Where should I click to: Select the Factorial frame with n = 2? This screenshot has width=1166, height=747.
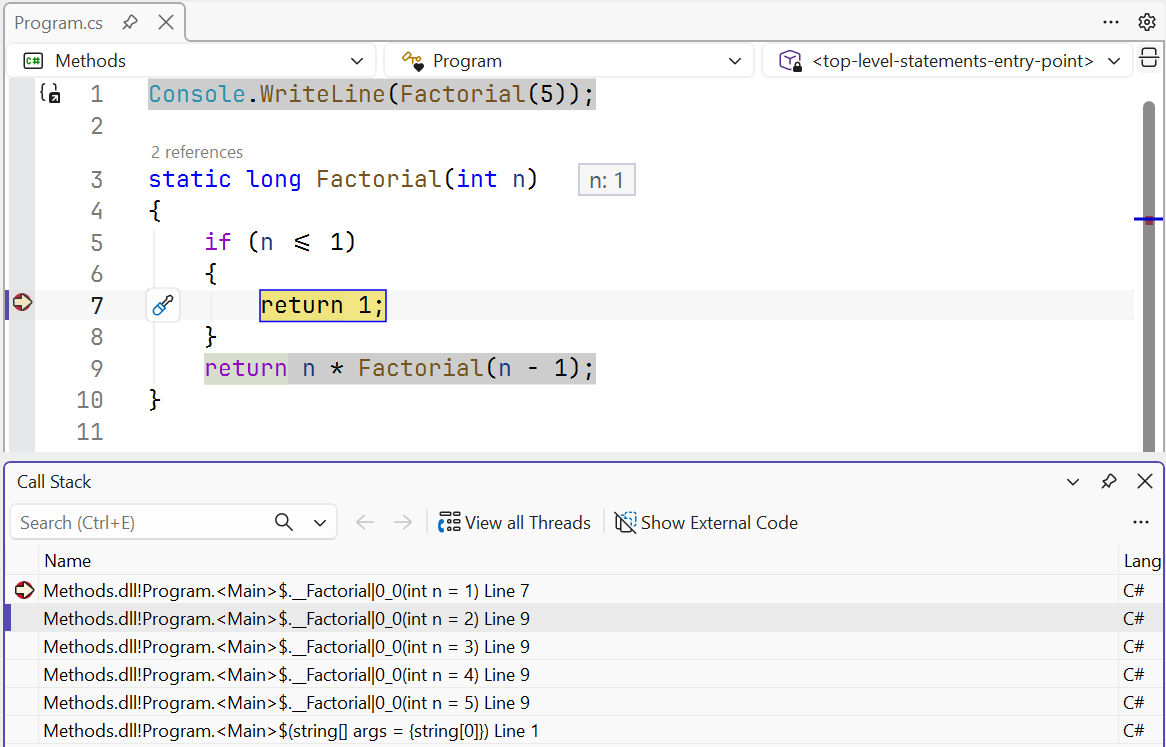click(x=584, y=618)
